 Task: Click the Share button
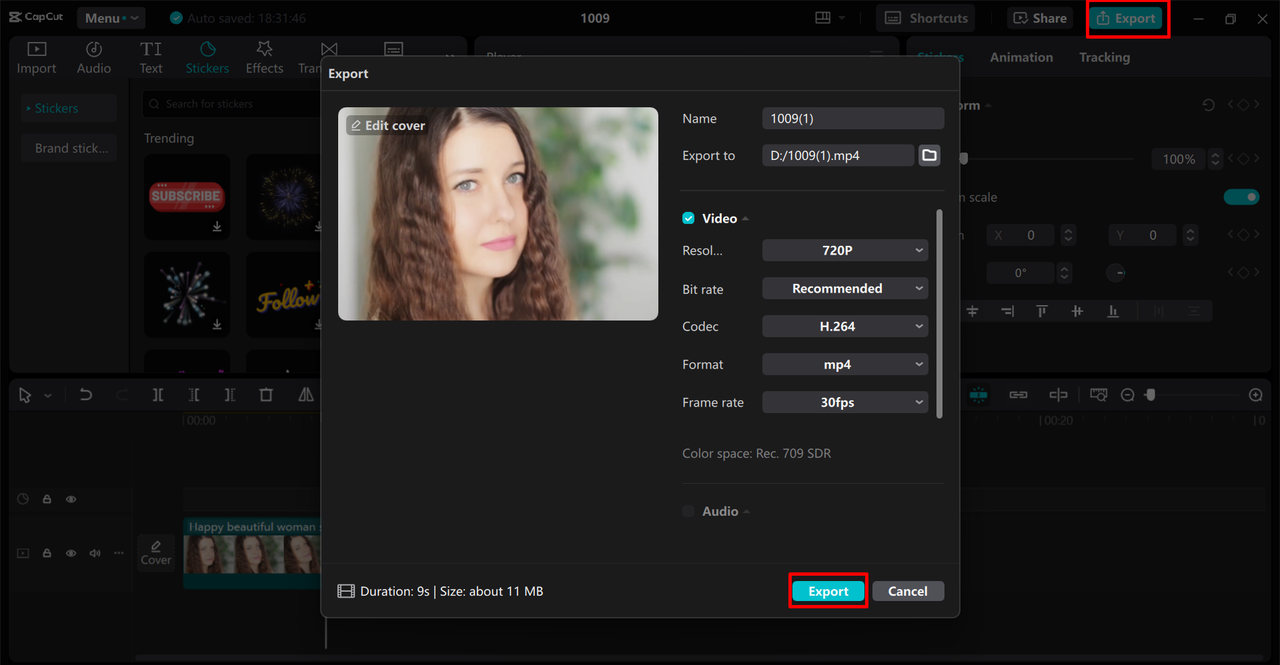1040,18
